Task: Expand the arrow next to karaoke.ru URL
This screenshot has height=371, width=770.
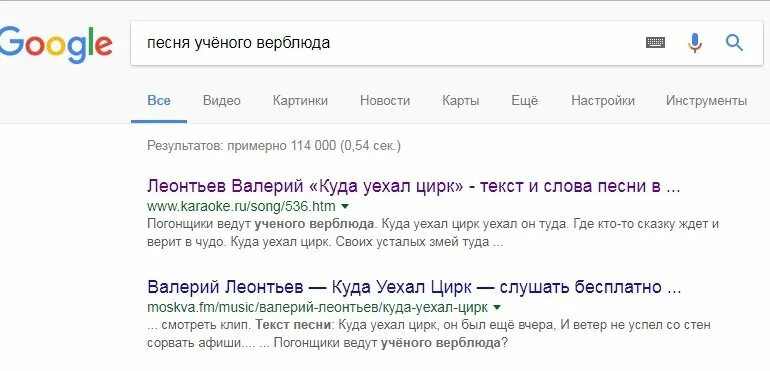Action: tap(345, 206)
